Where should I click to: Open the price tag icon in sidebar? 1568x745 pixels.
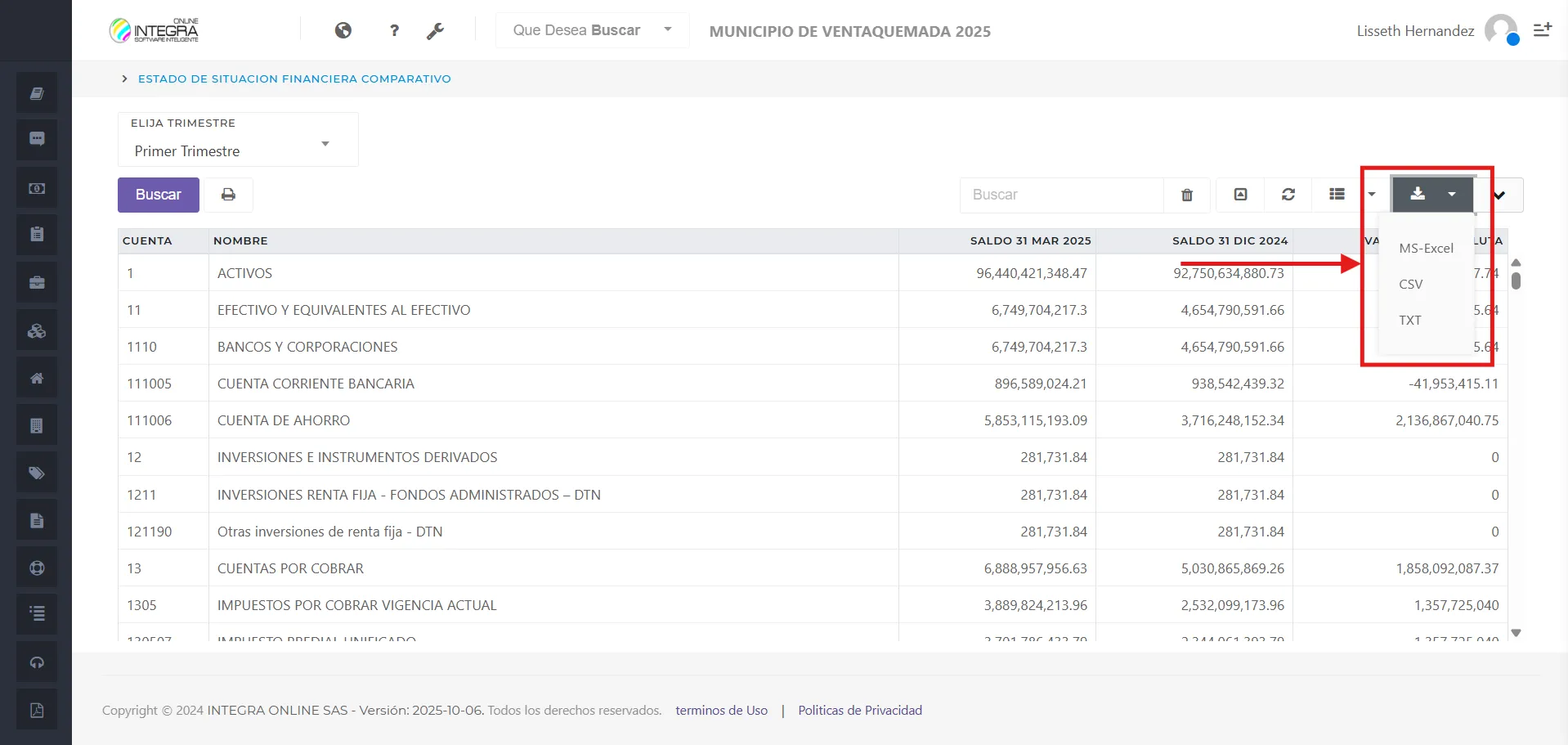[x=37, y=473]
